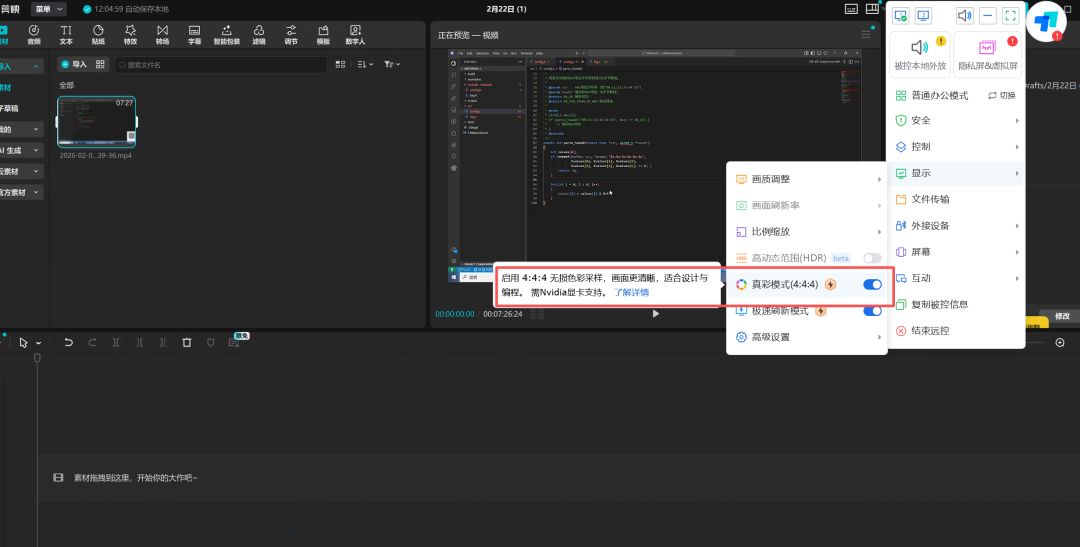Open the 特效 (Effects) panel icon
The width and height of the screenshot is (1080, 547).
point(130,35)
